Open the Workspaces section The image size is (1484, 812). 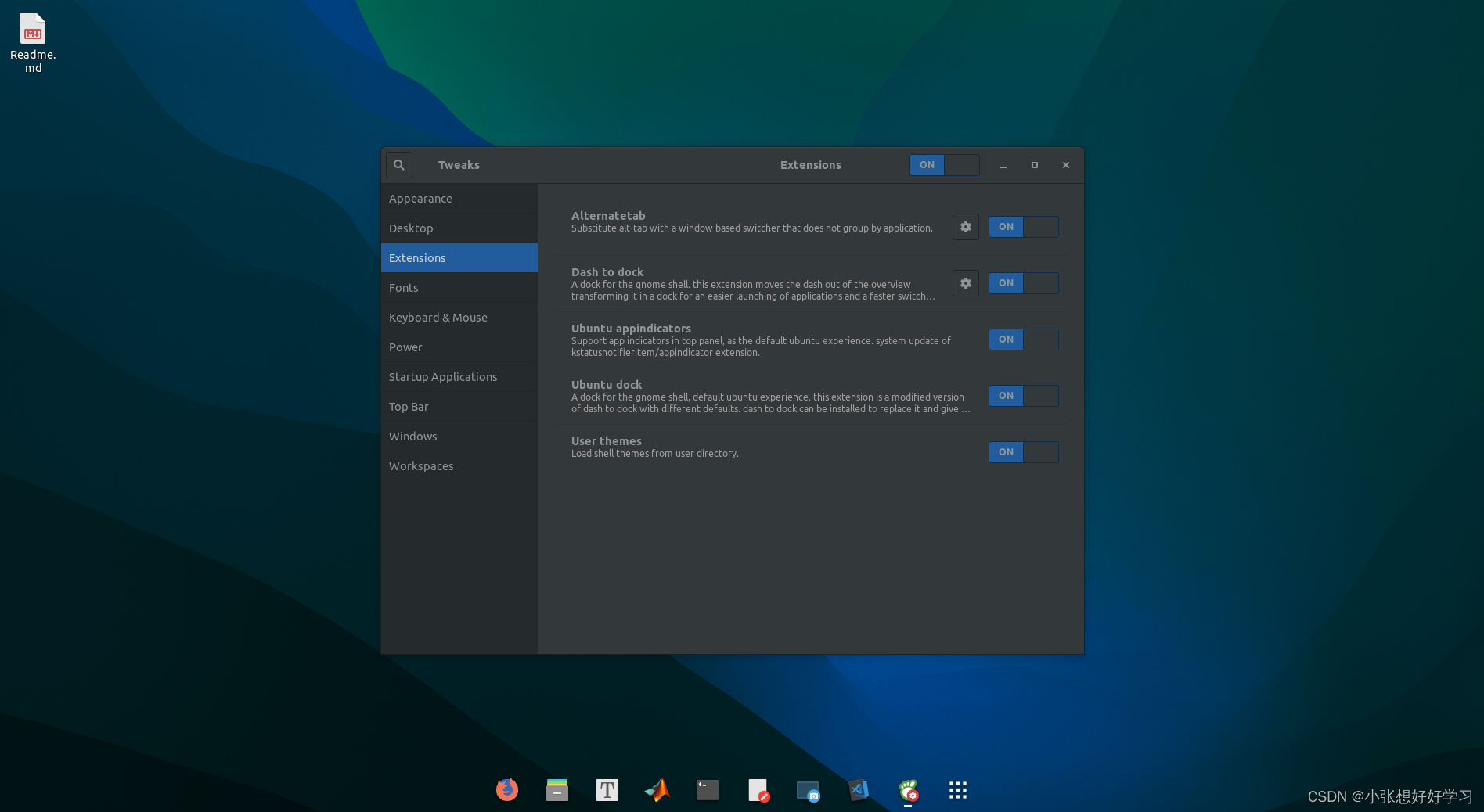[459, 466]
